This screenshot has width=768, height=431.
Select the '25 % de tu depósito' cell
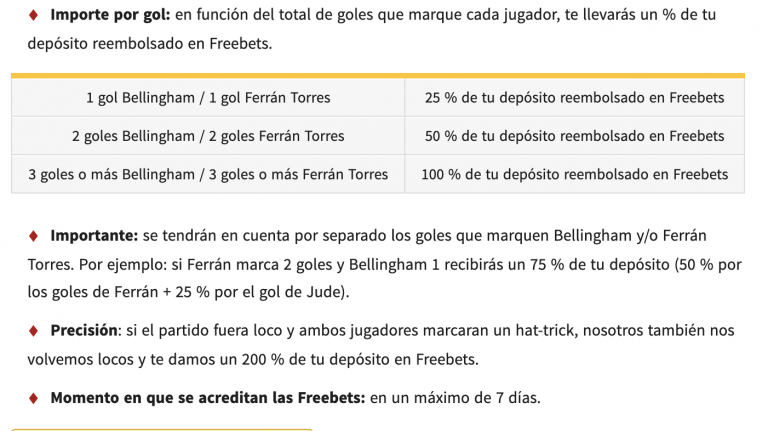pos(574,98)
